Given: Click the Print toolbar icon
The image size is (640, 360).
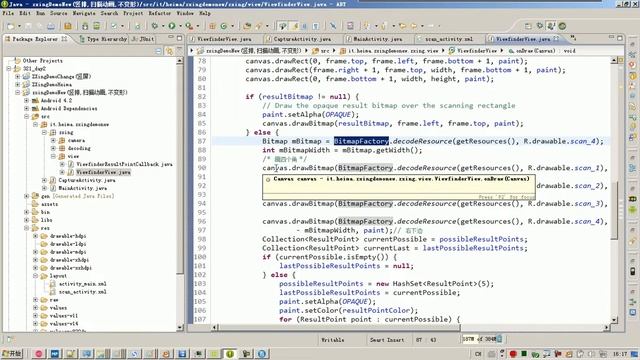Looking at the screenshot, I should (x=51, y=26).
